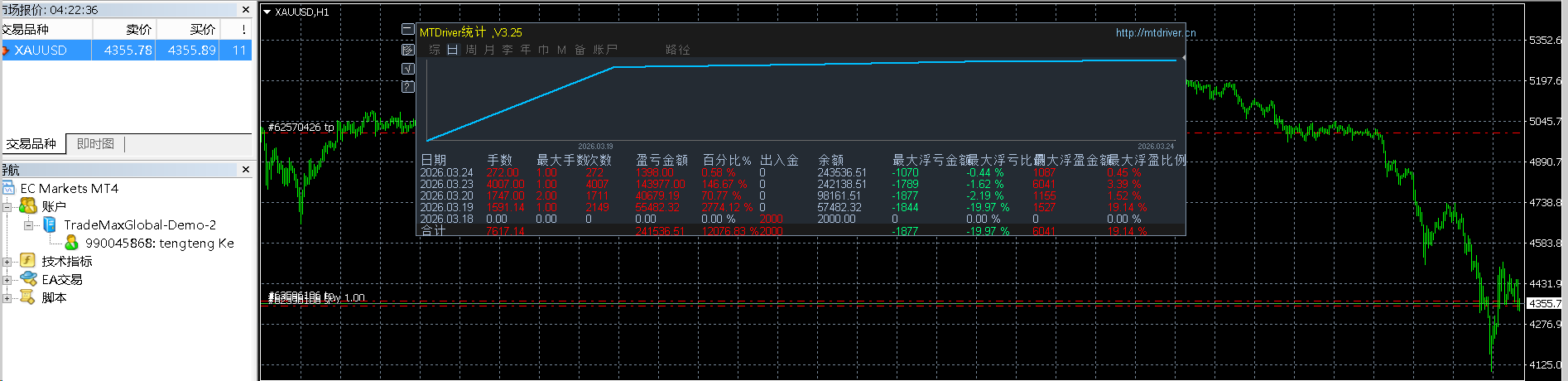This screenshot has width=1568, height=381.
Task: Select the 年 yearly tab in MTDriver
Action: (x=526, y=50)
